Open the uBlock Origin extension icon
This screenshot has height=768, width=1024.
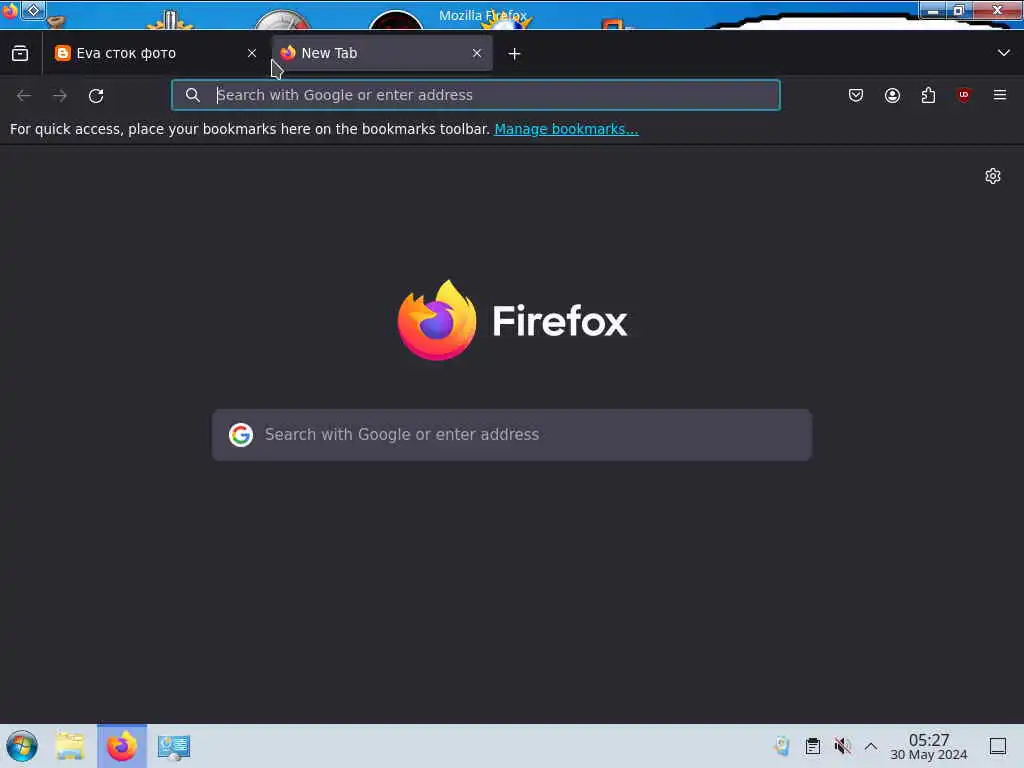964,95
